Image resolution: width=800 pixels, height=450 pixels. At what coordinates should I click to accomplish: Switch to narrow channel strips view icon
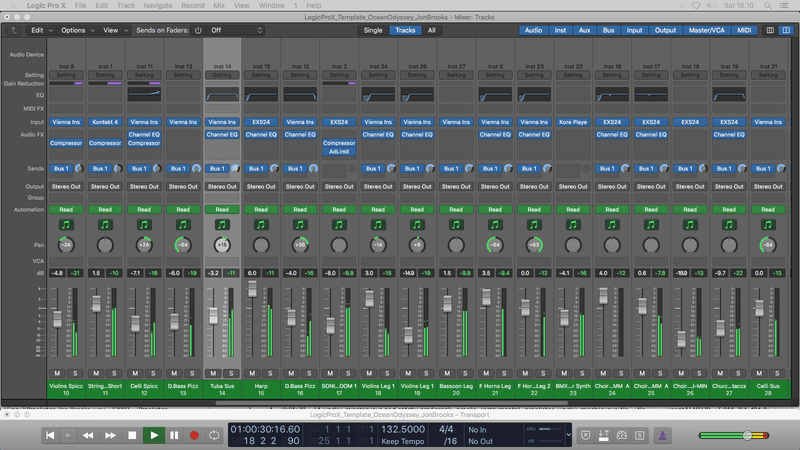point(770,30)
